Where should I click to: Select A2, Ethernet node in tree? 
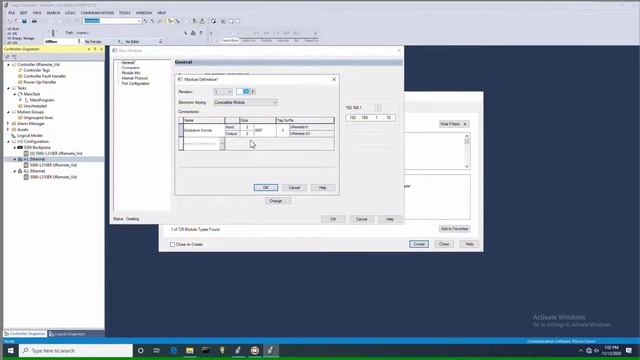point(34,171)
